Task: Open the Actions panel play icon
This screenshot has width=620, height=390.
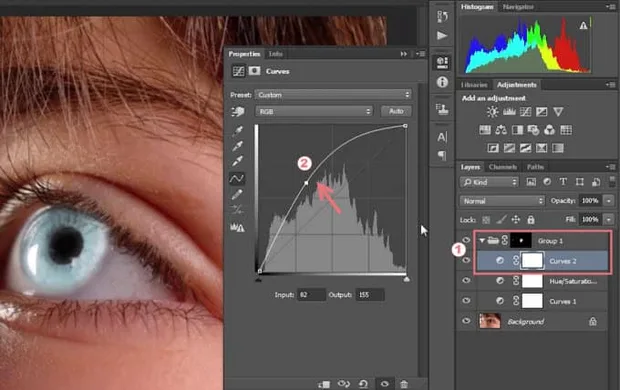Action: click(x=442, y=36)
